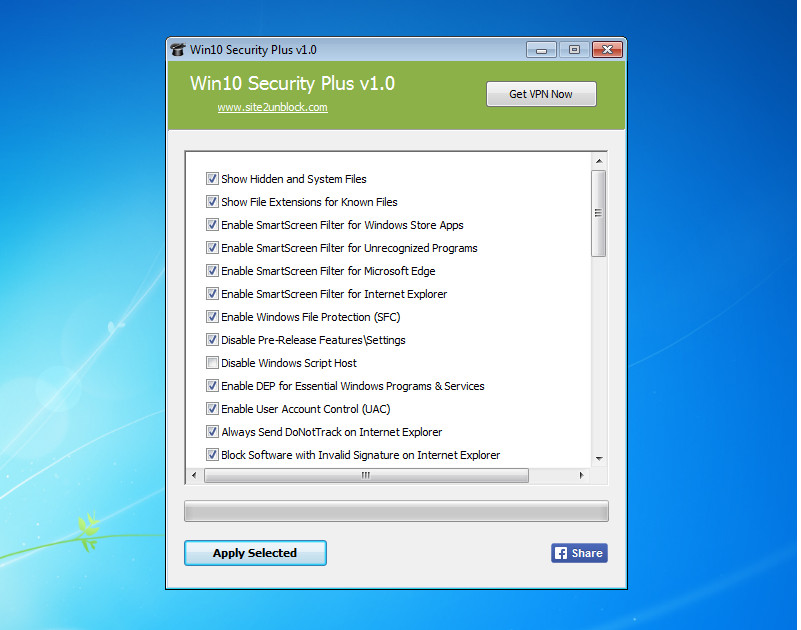801x630 pixels.
Task: Click the hat app icon in title bar
Action: point(178,50)
